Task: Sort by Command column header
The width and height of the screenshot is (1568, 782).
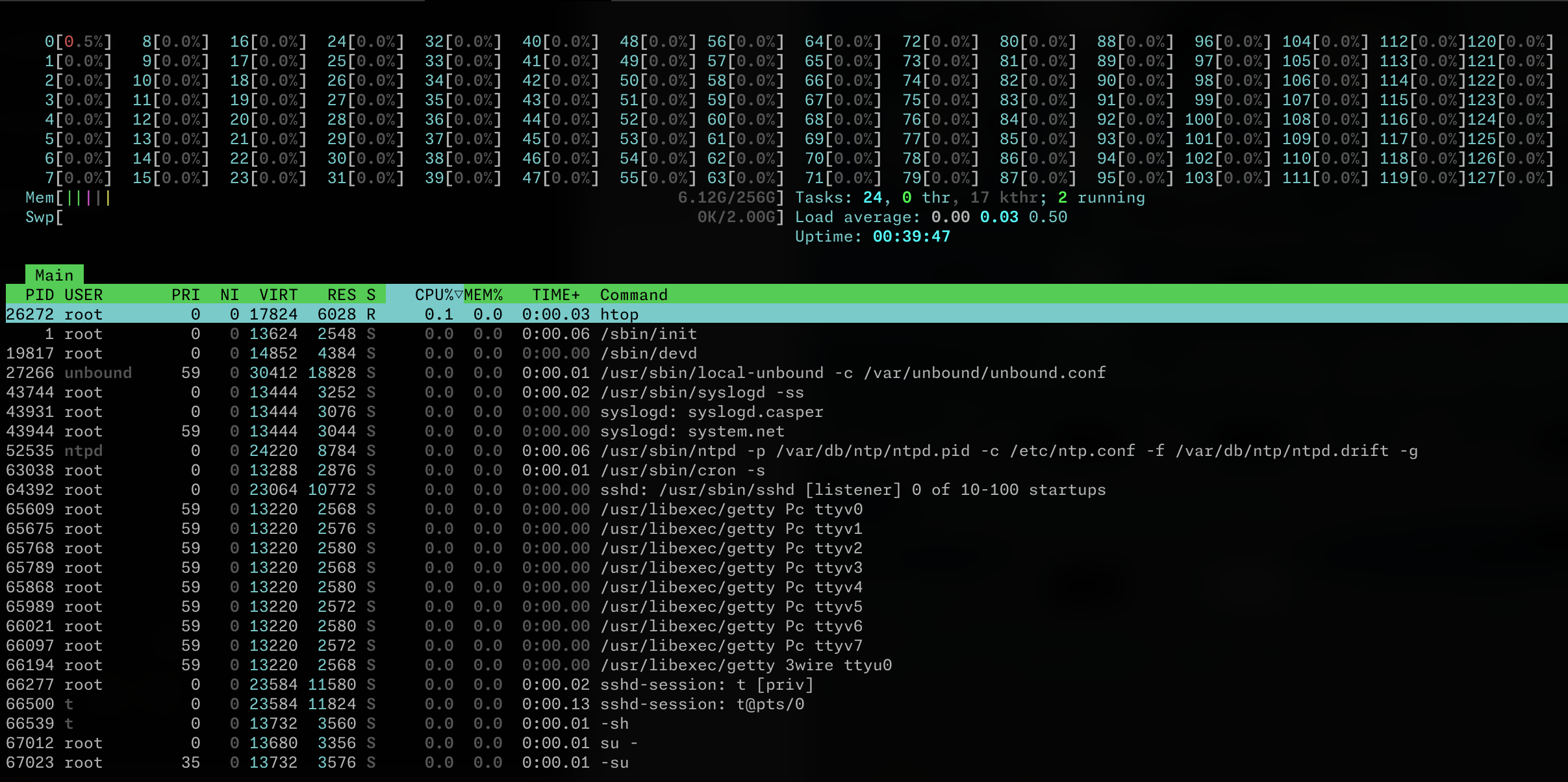Action: [634, 294]
